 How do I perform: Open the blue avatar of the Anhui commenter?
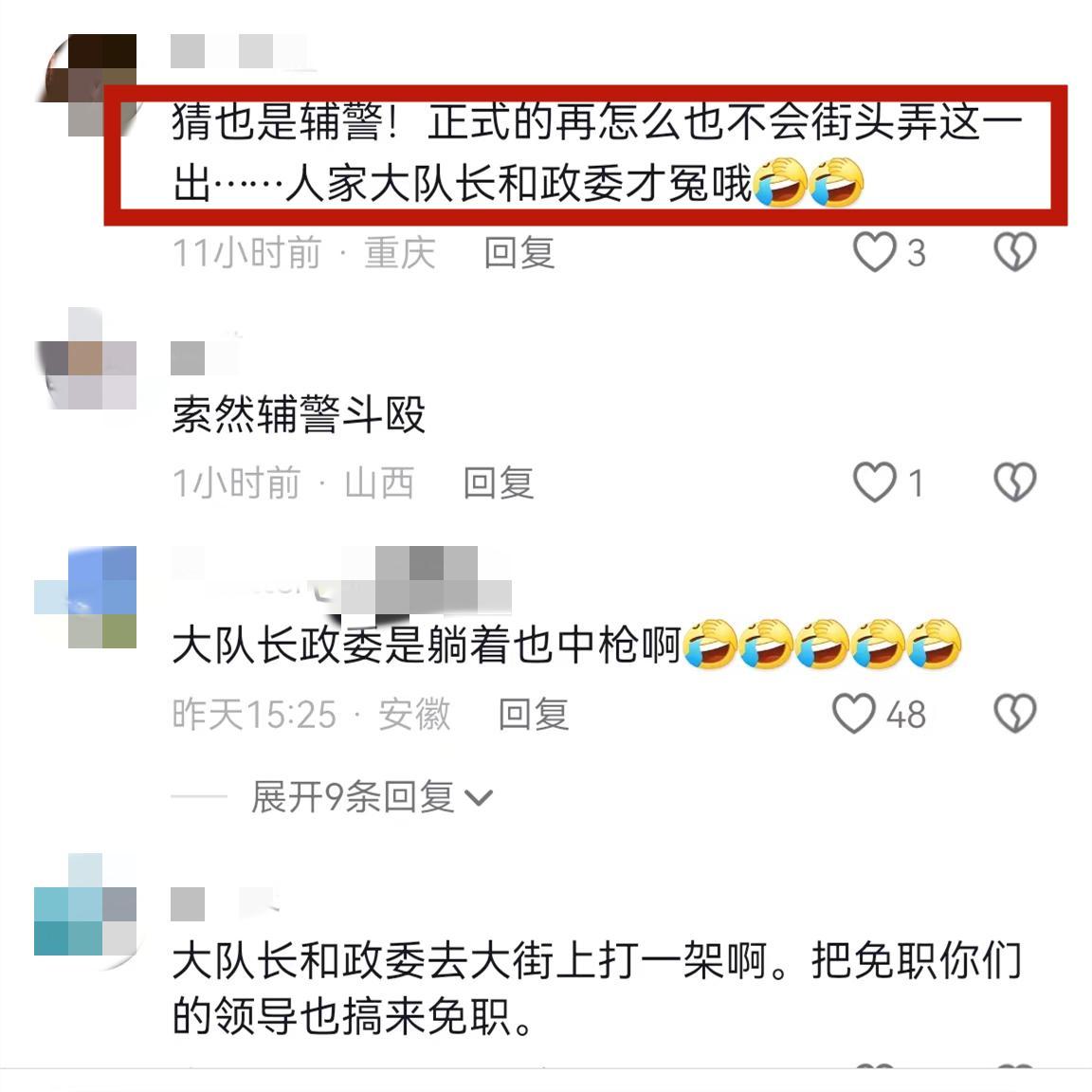(86, 597)
